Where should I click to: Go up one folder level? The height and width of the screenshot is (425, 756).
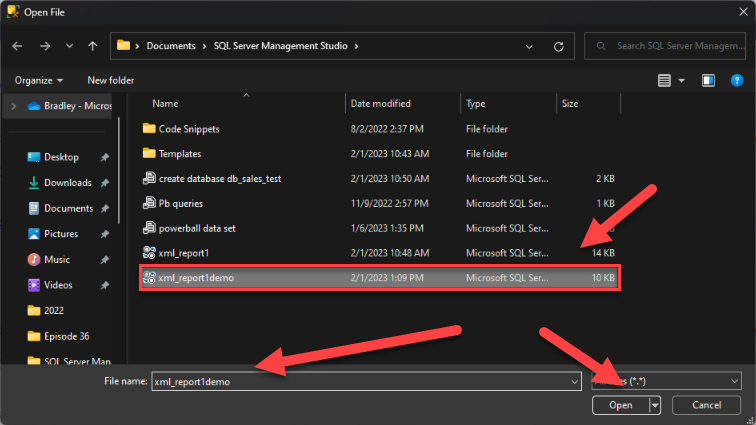point(93,46)
